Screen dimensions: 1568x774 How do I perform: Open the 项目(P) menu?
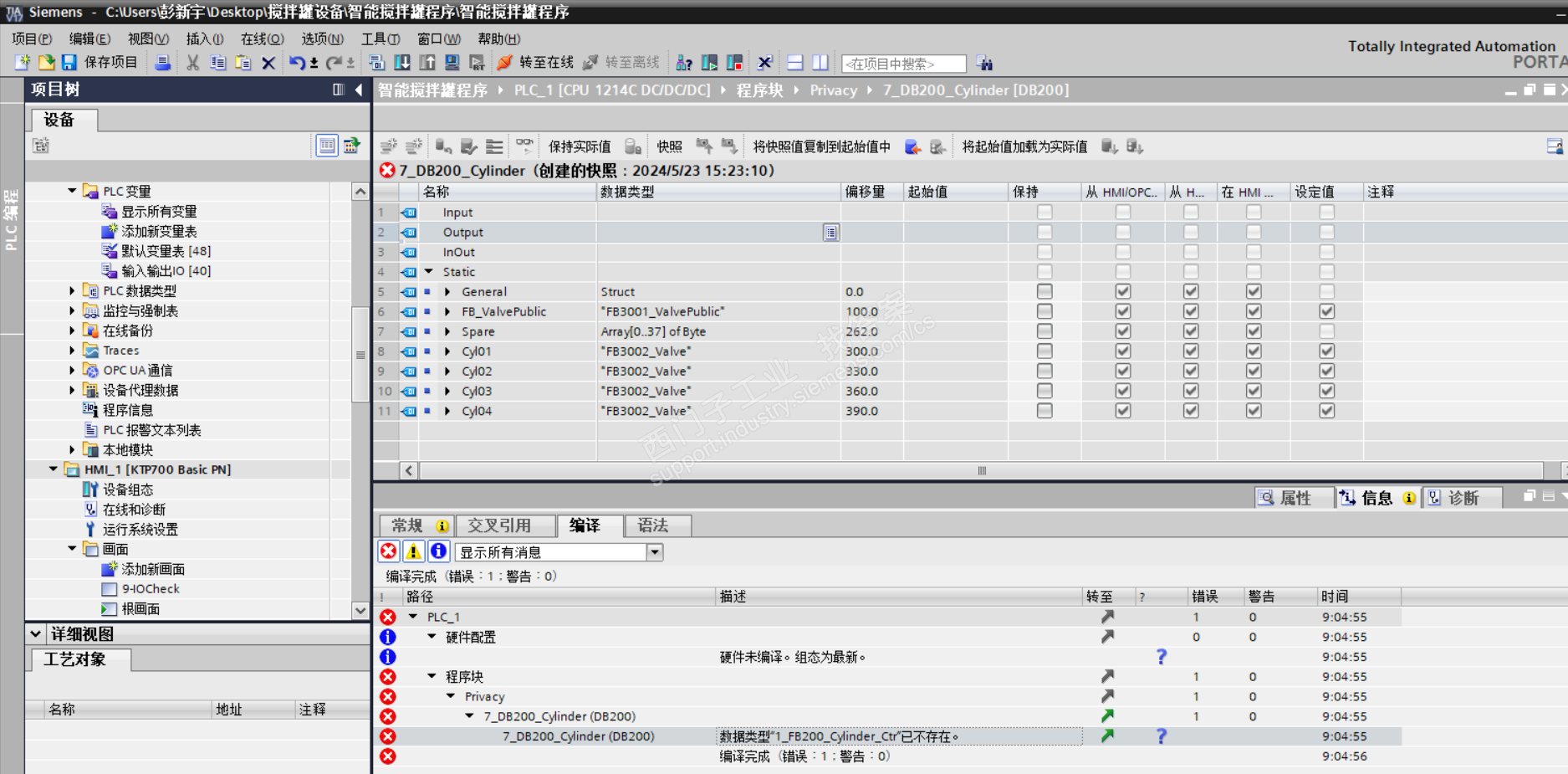pyautogui.click(x=32, y=38)
